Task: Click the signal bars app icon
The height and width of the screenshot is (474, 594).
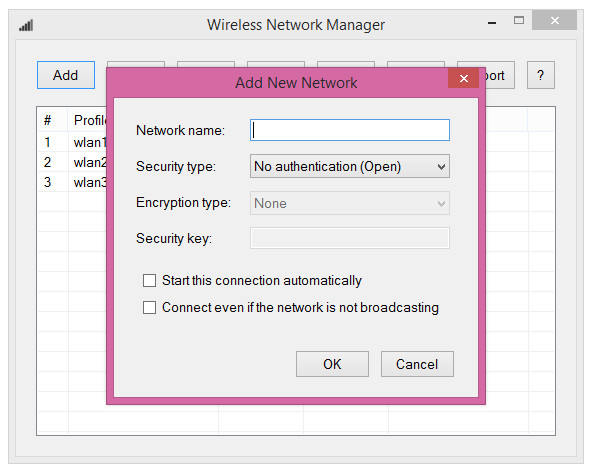Action: (26, 25)
